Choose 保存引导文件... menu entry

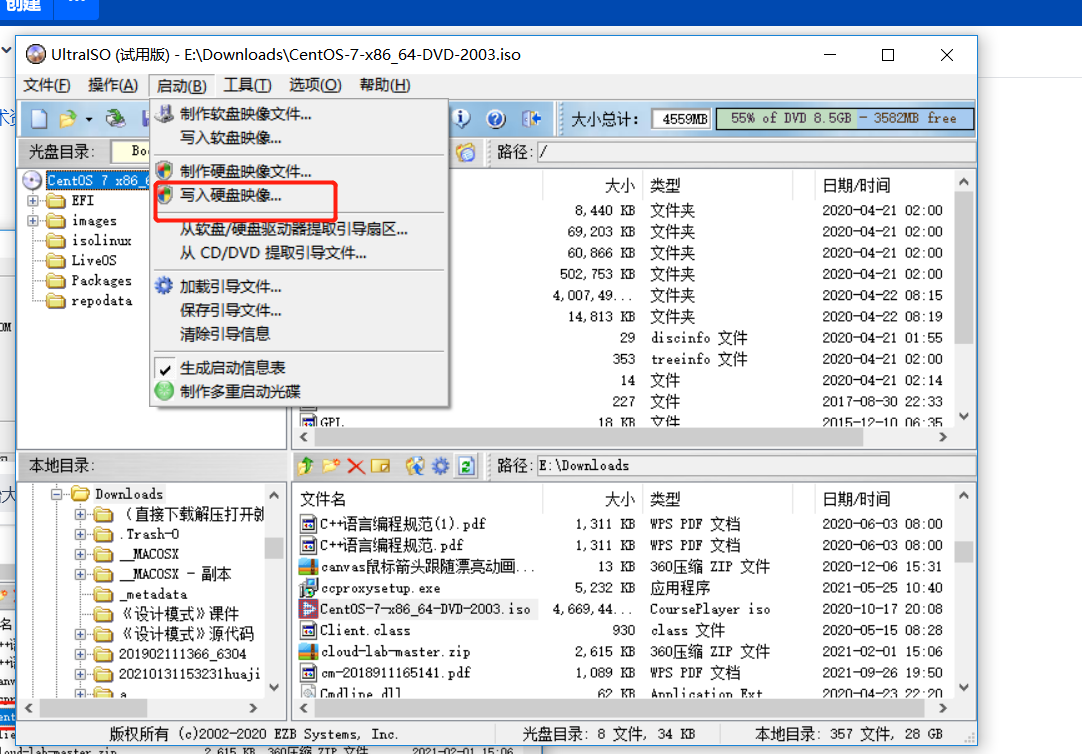coord(300,310)
